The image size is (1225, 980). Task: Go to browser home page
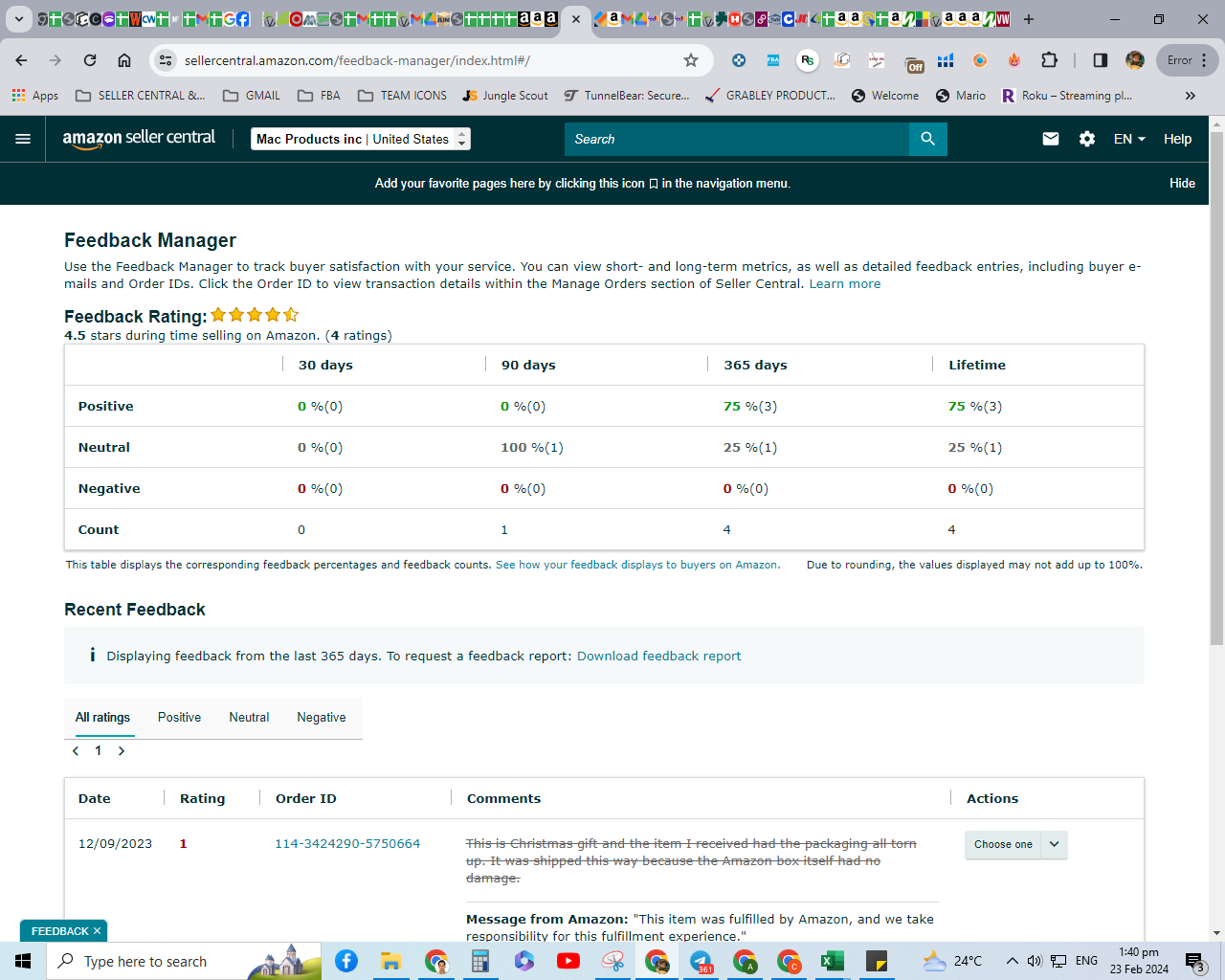point(124,60)
